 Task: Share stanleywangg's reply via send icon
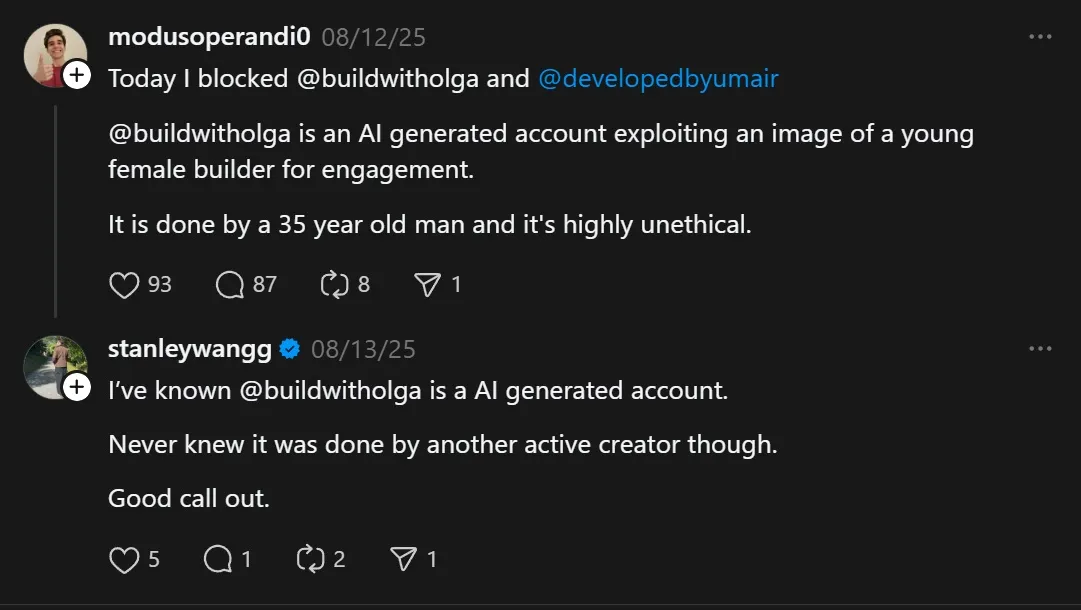tap(404, 559)
